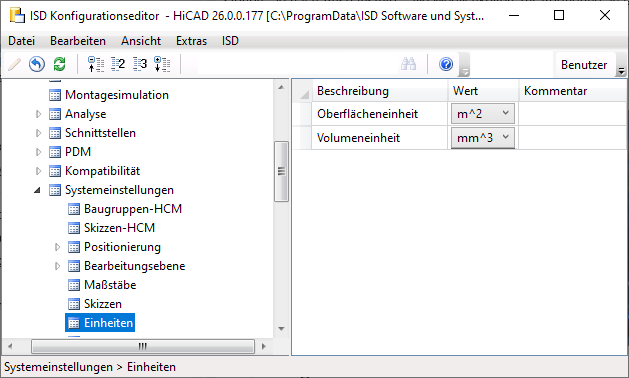Click the table icon next to Montagesimulation

tap(55, 95)
